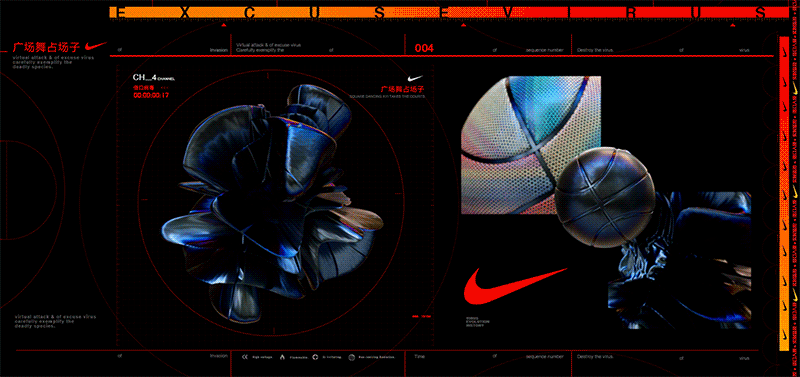Click the black leather basketball
800x377 pixels.
(x=604, y=196)
